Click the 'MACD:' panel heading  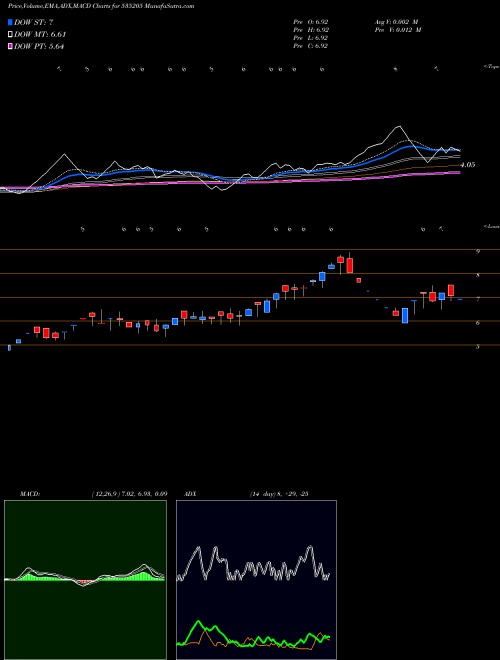click(30, 494)
